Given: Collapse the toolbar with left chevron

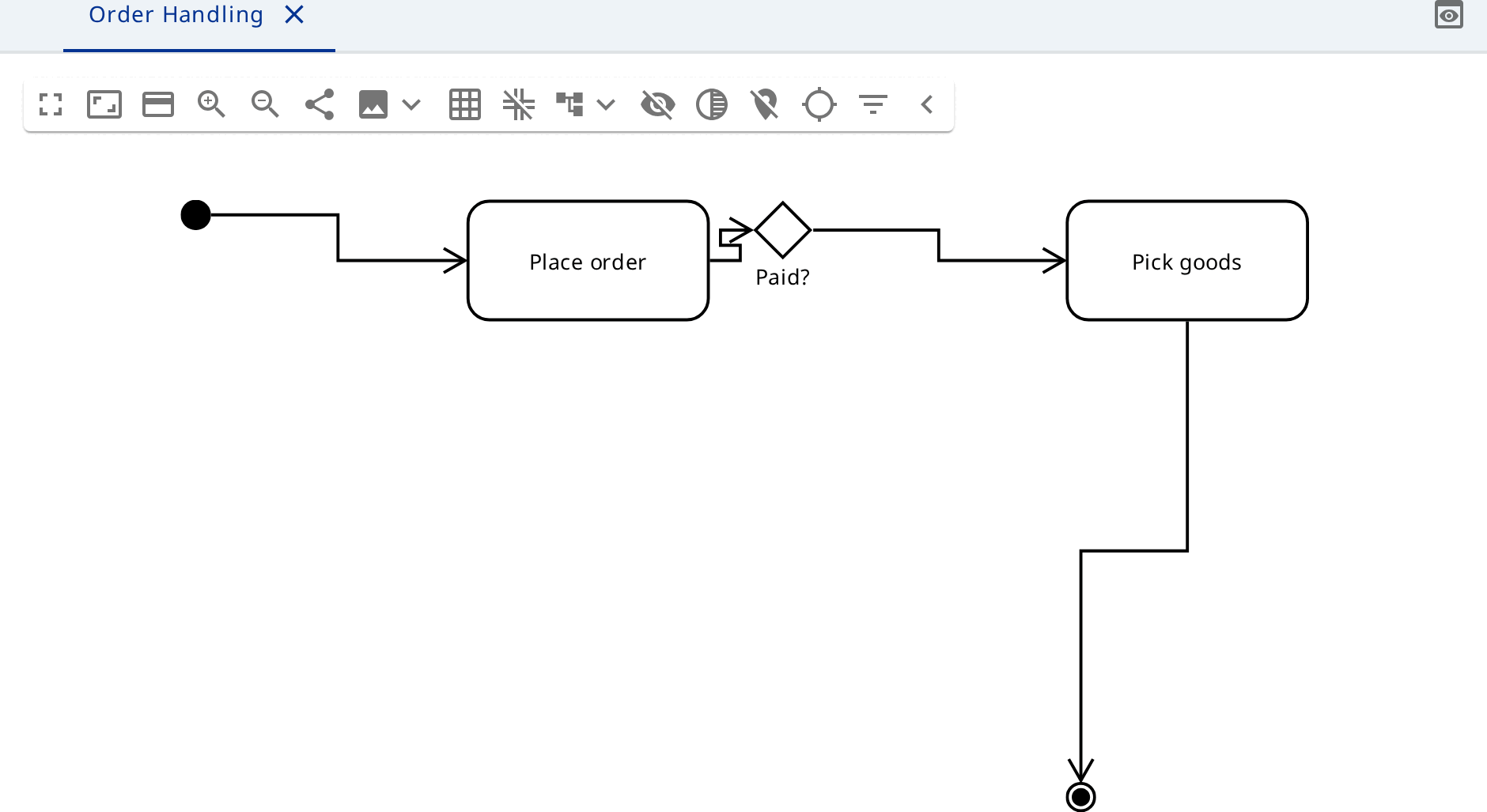Looking at the screenshot, I should pos(927,104).
